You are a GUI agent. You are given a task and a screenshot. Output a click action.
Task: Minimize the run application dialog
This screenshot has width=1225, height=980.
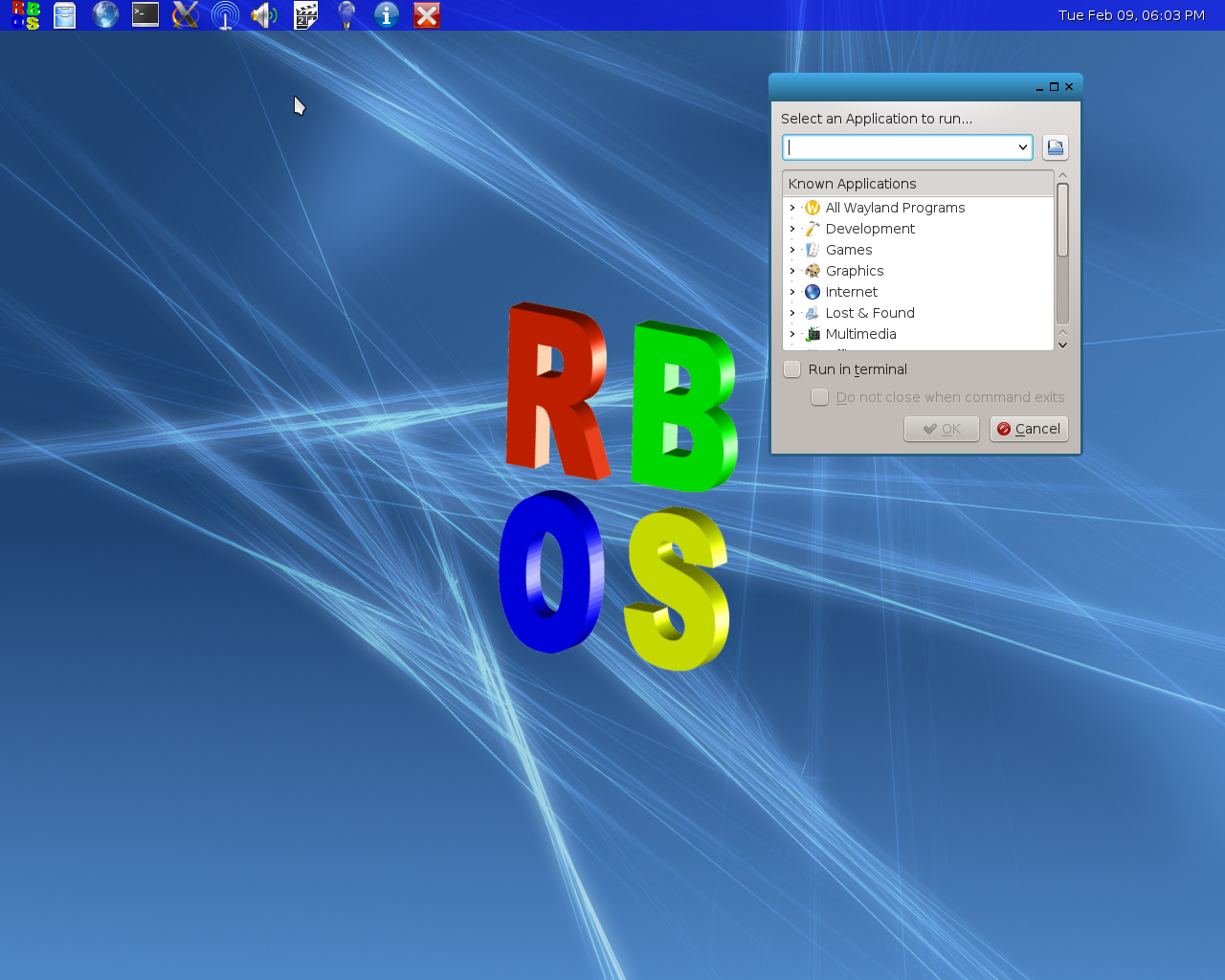(x=1039, y=87)
